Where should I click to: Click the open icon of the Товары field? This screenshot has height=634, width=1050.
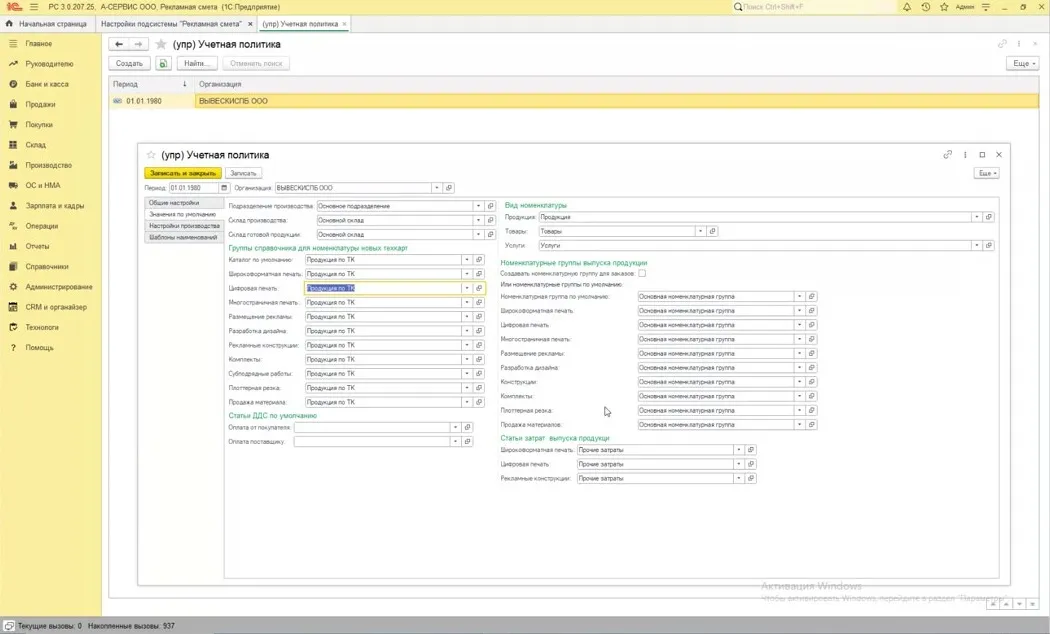712,232
